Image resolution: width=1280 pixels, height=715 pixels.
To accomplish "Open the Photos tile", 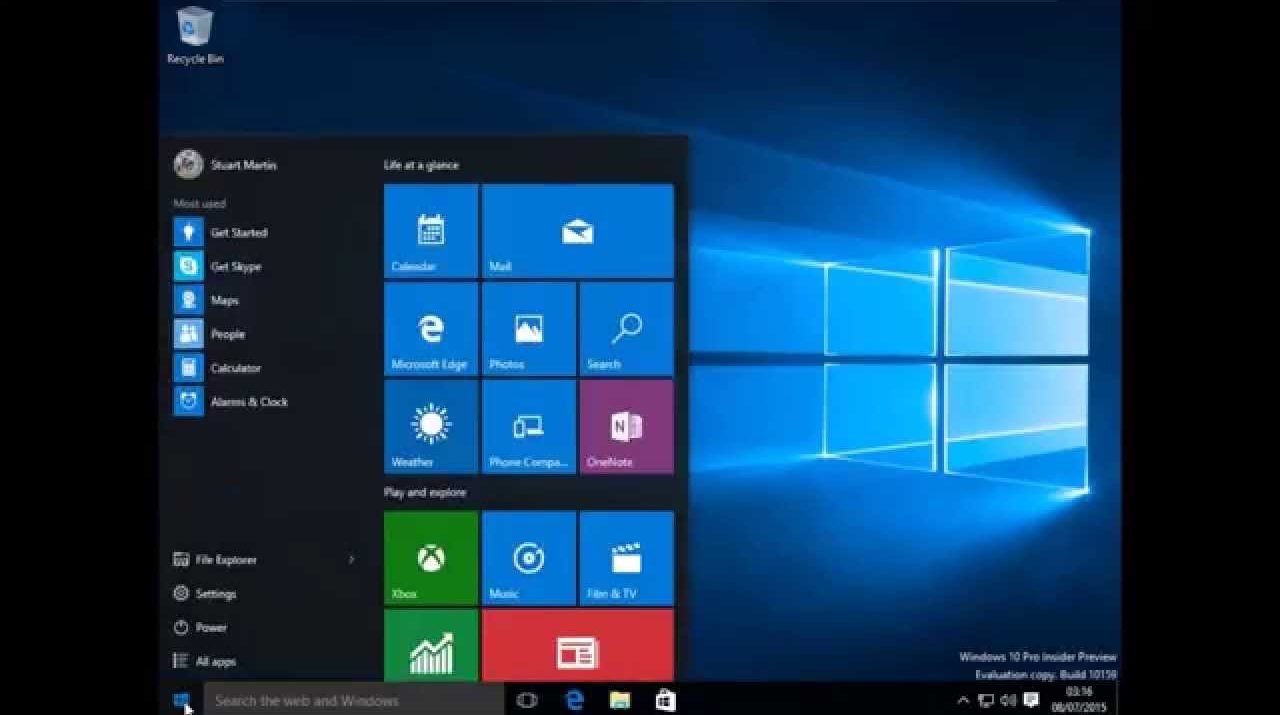I will coord(528,328).
